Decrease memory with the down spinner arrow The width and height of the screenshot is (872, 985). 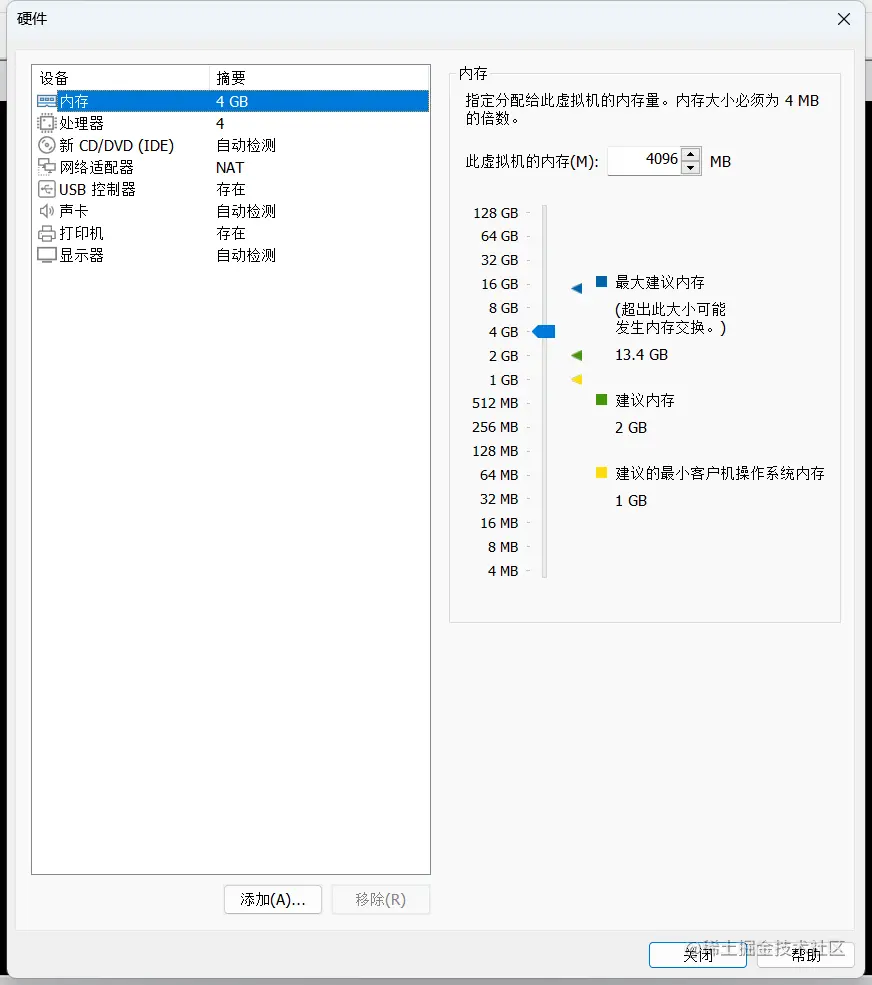pos(691,168)
